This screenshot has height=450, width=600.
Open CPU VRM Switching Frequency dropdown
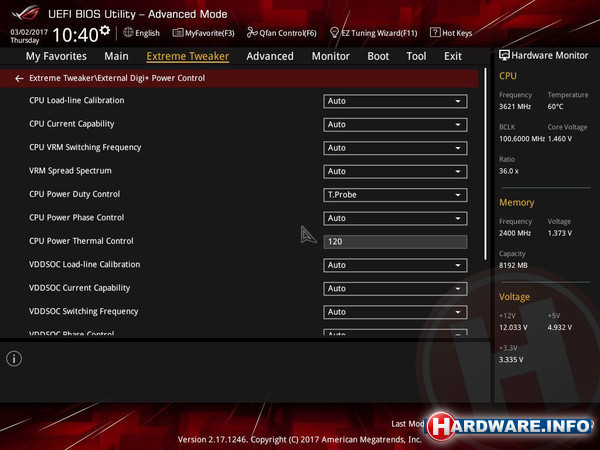[395, 148]
